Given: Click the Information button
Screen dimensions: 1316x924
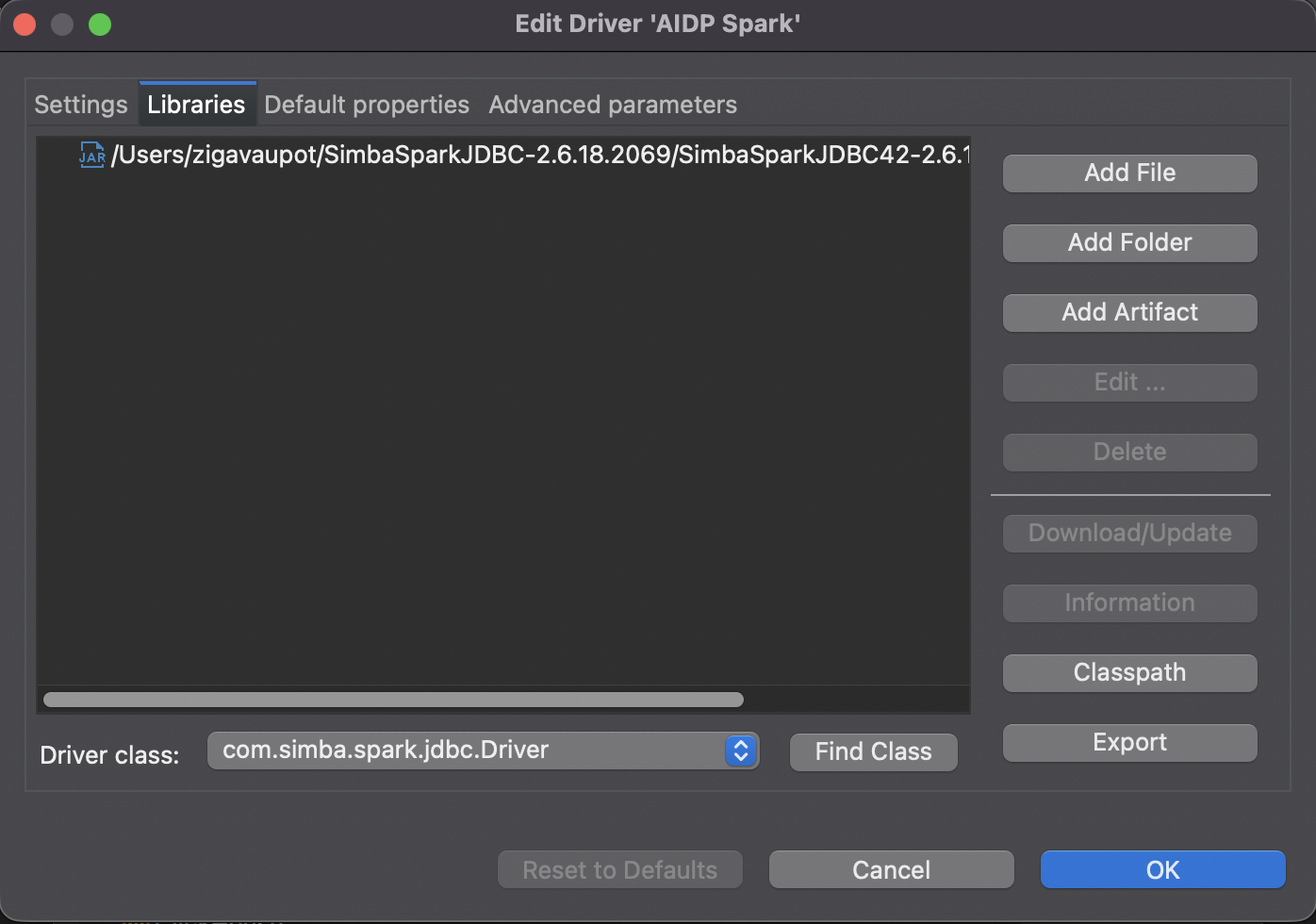Looking at the screenshot, I should click(1129, 602).
